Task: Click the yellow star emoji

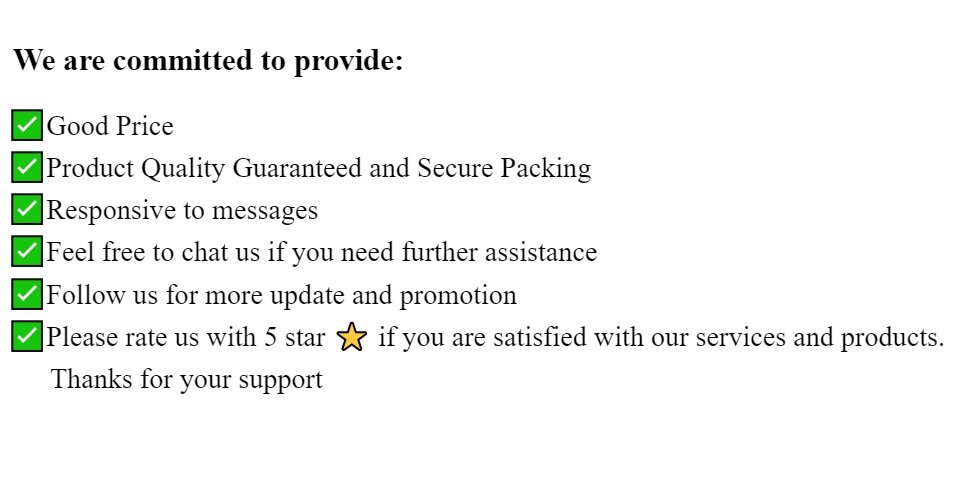Action: 352,338
